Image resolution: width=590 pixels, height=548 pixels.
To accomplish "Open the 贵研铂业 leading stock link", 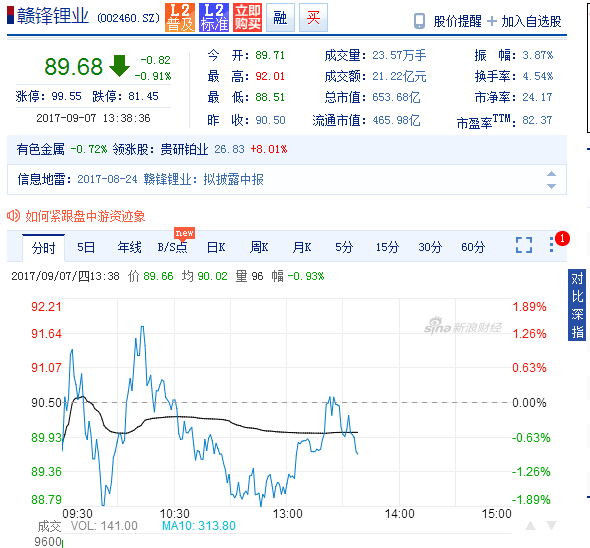I will [x=184, y=149].
